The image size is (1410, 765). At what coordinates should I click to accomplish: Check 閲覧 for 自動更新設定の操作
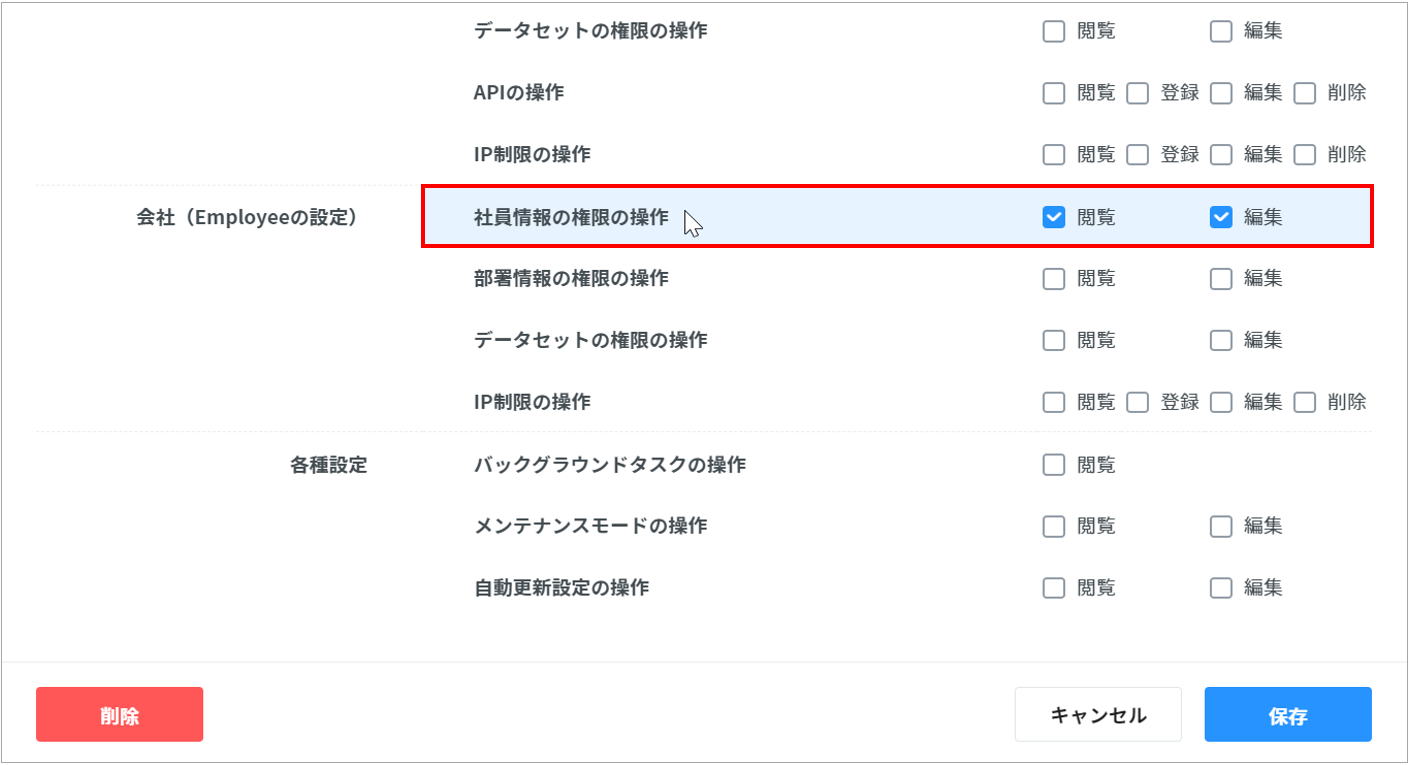[x=1054, y=588]
